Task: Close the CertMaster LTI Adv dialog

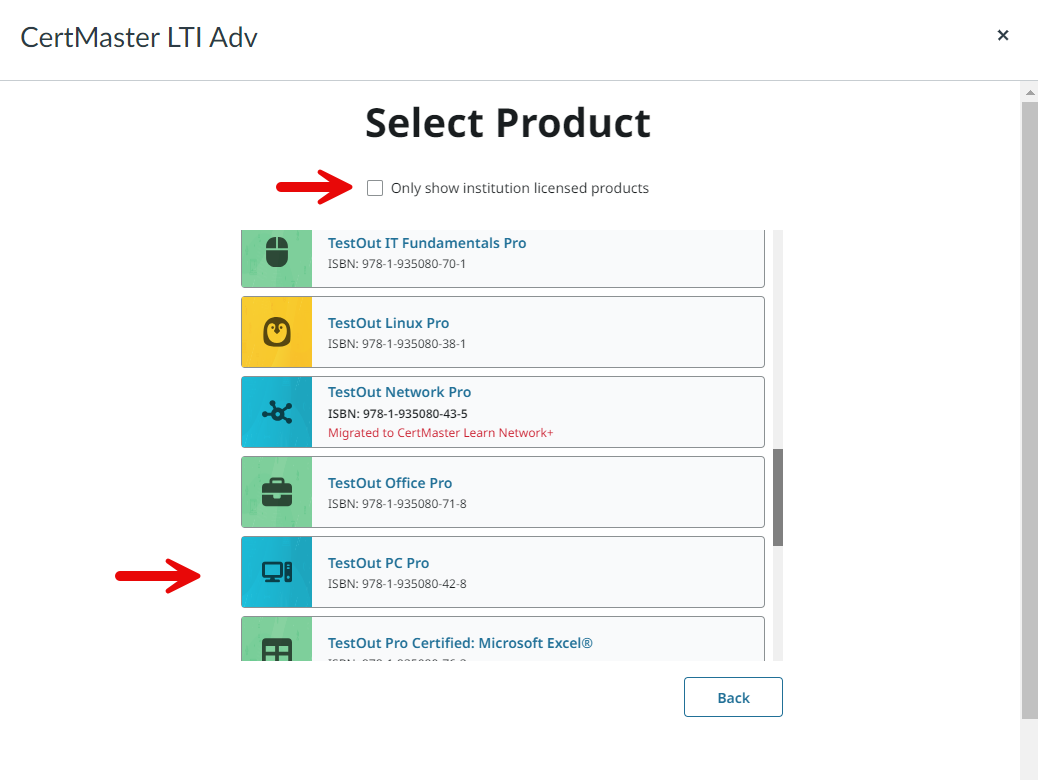Action: (x=1003, y=35)
